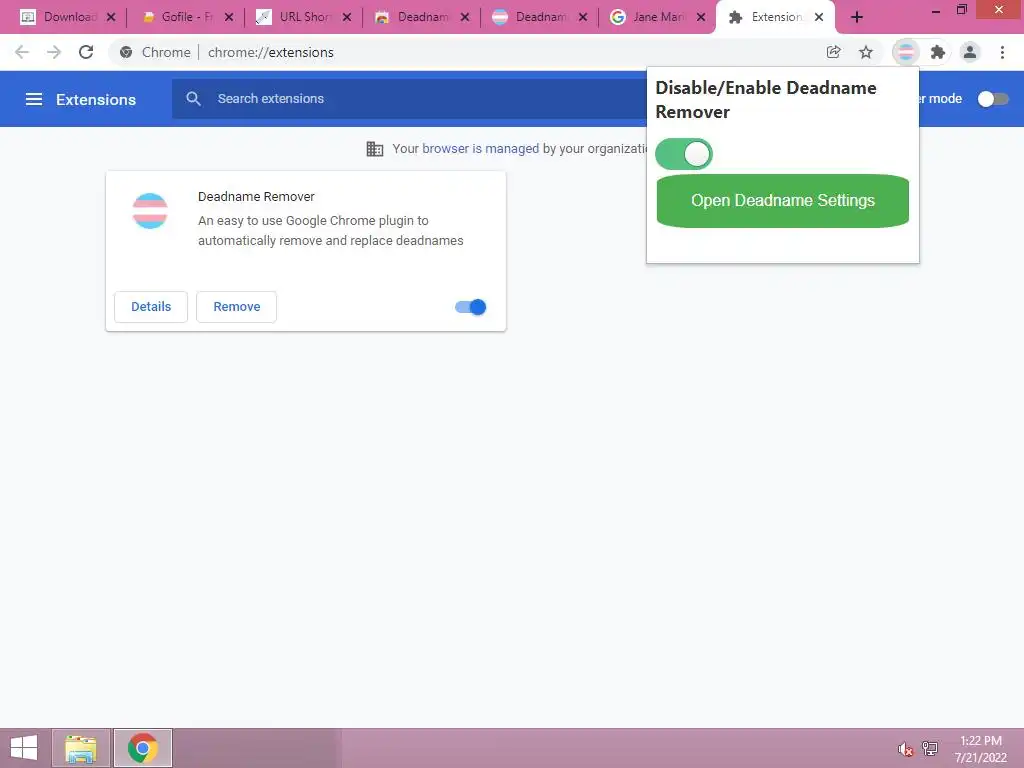Image resolution: width=1024 pixels, height=768 pixels.
Task: Click the share page icon in the address bar
Action: pyautogui.click(x=833, y=52)
